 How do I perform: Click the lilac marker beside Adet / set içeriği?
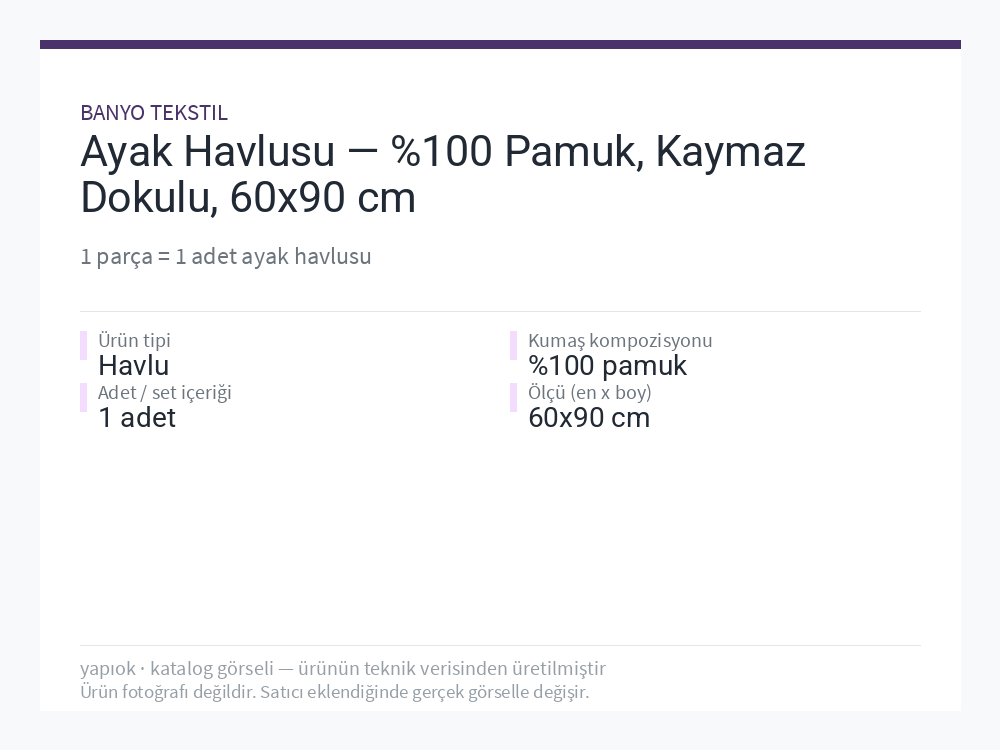pos(84,398)
